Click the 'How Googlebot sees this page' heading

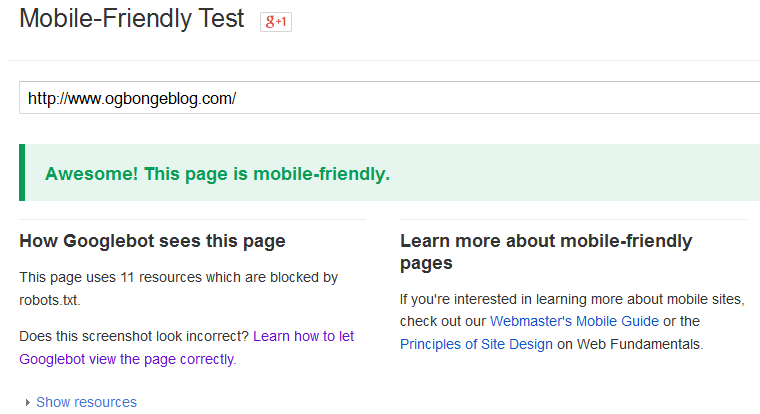point(152,241)
